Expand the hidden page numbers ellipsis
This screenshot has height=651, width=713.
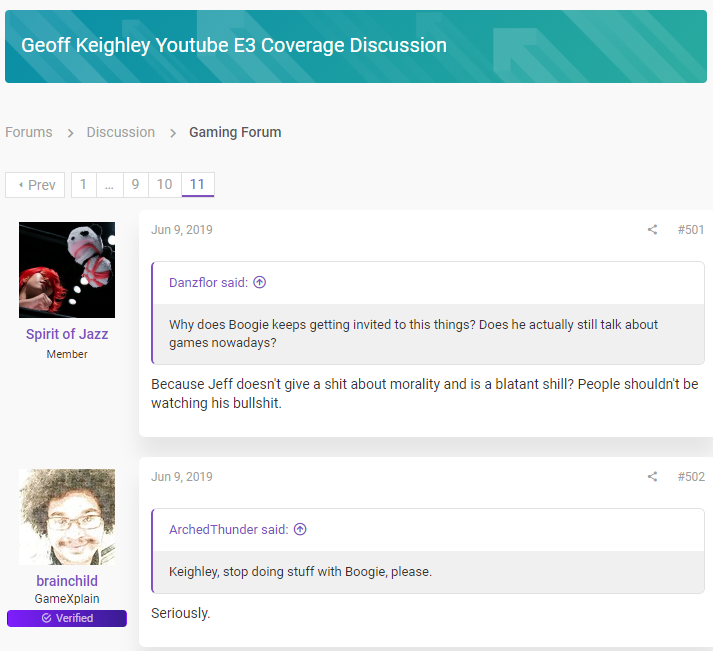pyautogui.click(x=110, y=185)
